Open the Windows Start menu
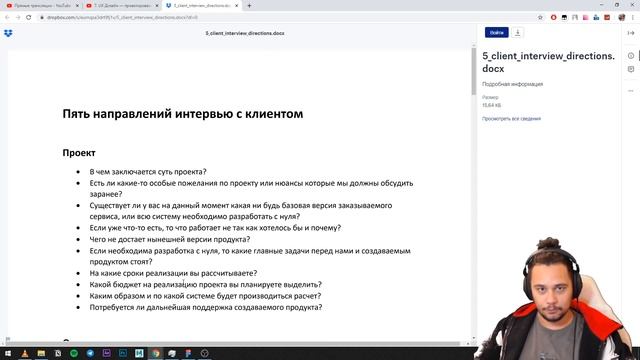640x360 pixels. pyautogui.click(x=8, y=353)
